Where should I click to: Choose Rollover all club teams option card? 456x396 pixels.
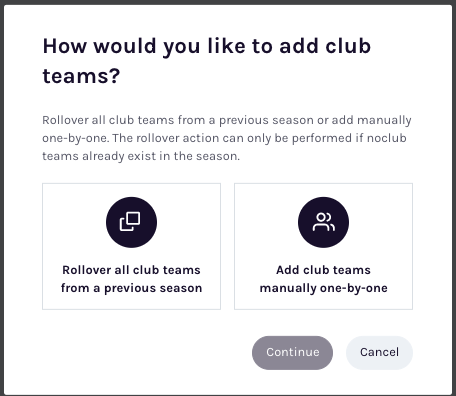131,246
